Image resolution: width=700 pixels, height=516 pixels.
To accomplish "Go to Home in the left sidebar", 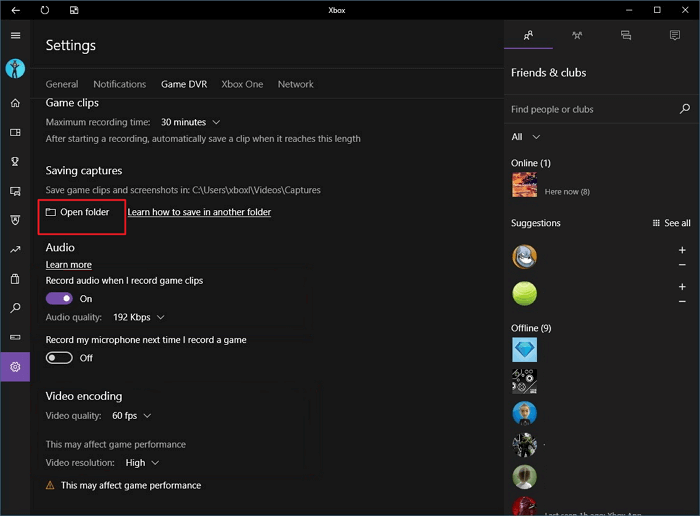I will pyautogui.click(x=15, y=103).
